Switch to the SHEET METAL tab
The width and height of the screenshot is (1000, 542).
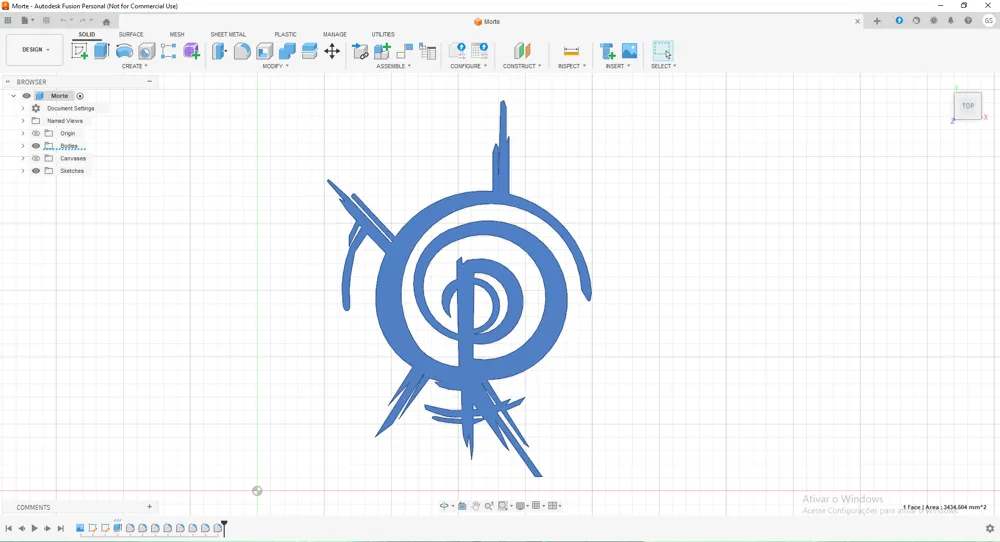point(228,34)
